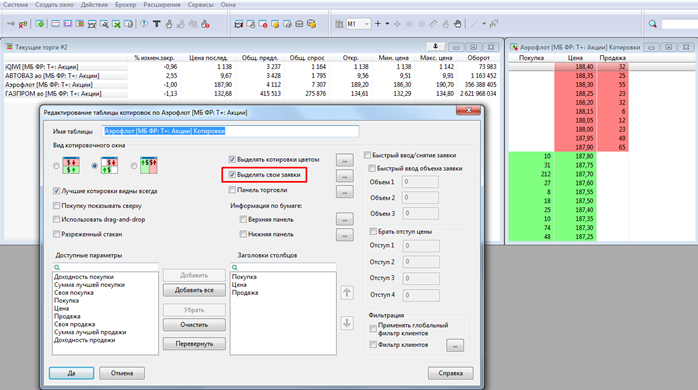Enable Брать отступ цены checkbox

373,232
